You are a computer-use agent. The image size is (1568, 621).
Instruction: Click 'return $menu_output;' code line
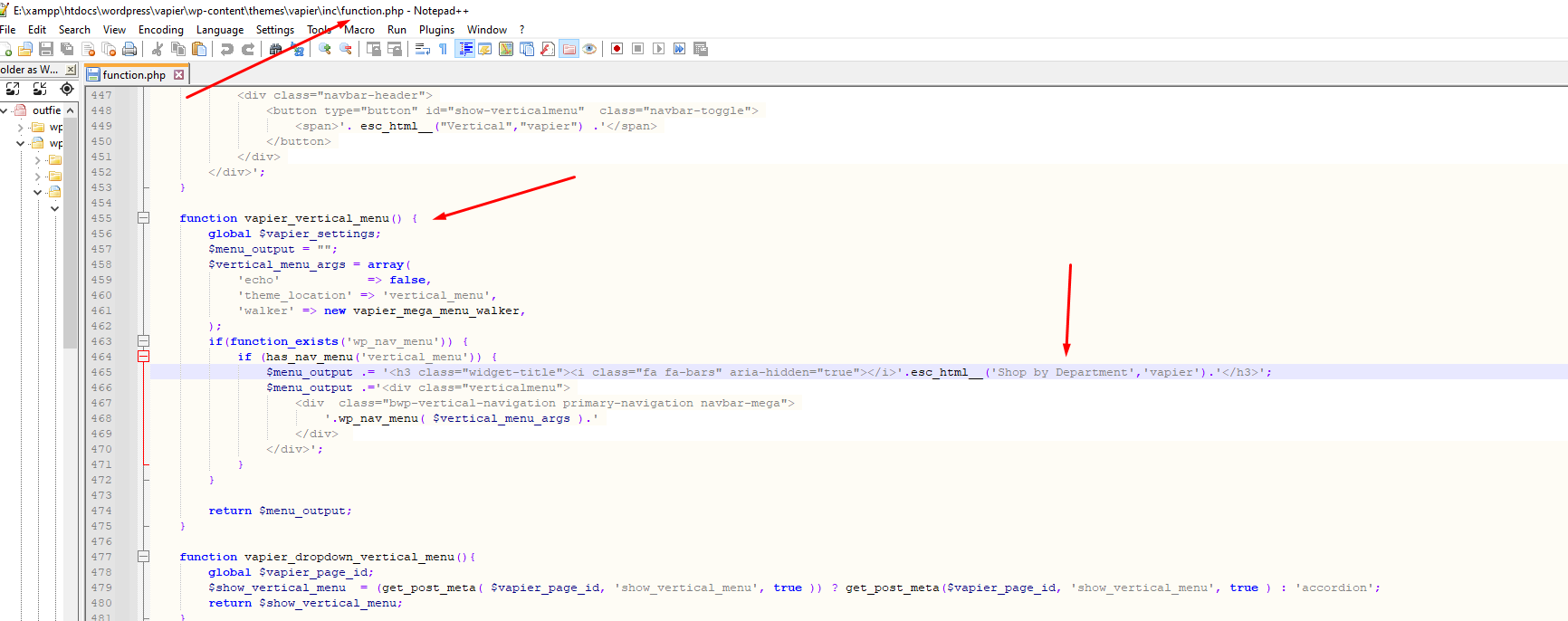(x=280, y=511)
